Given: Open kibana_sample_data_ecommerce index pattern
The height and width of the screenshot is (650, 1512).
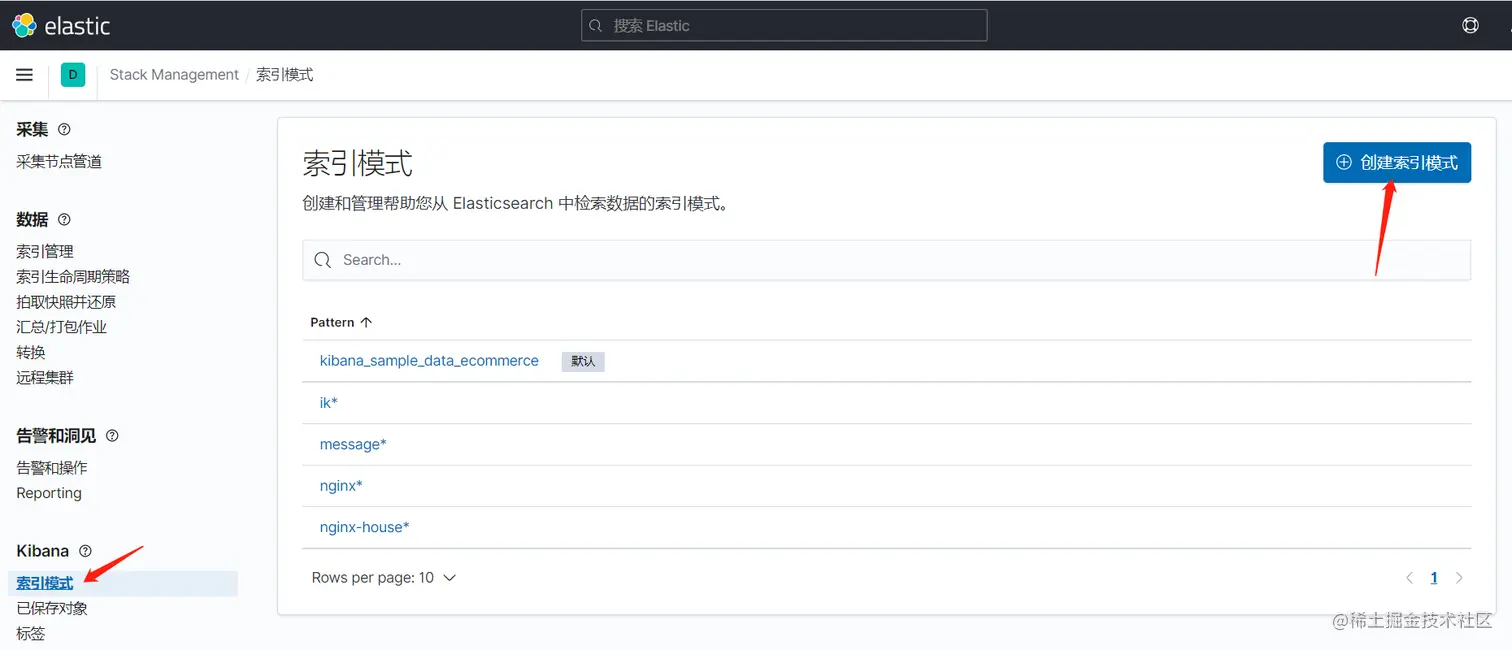Looking at the screenshot, I should (x=429, y=361).
